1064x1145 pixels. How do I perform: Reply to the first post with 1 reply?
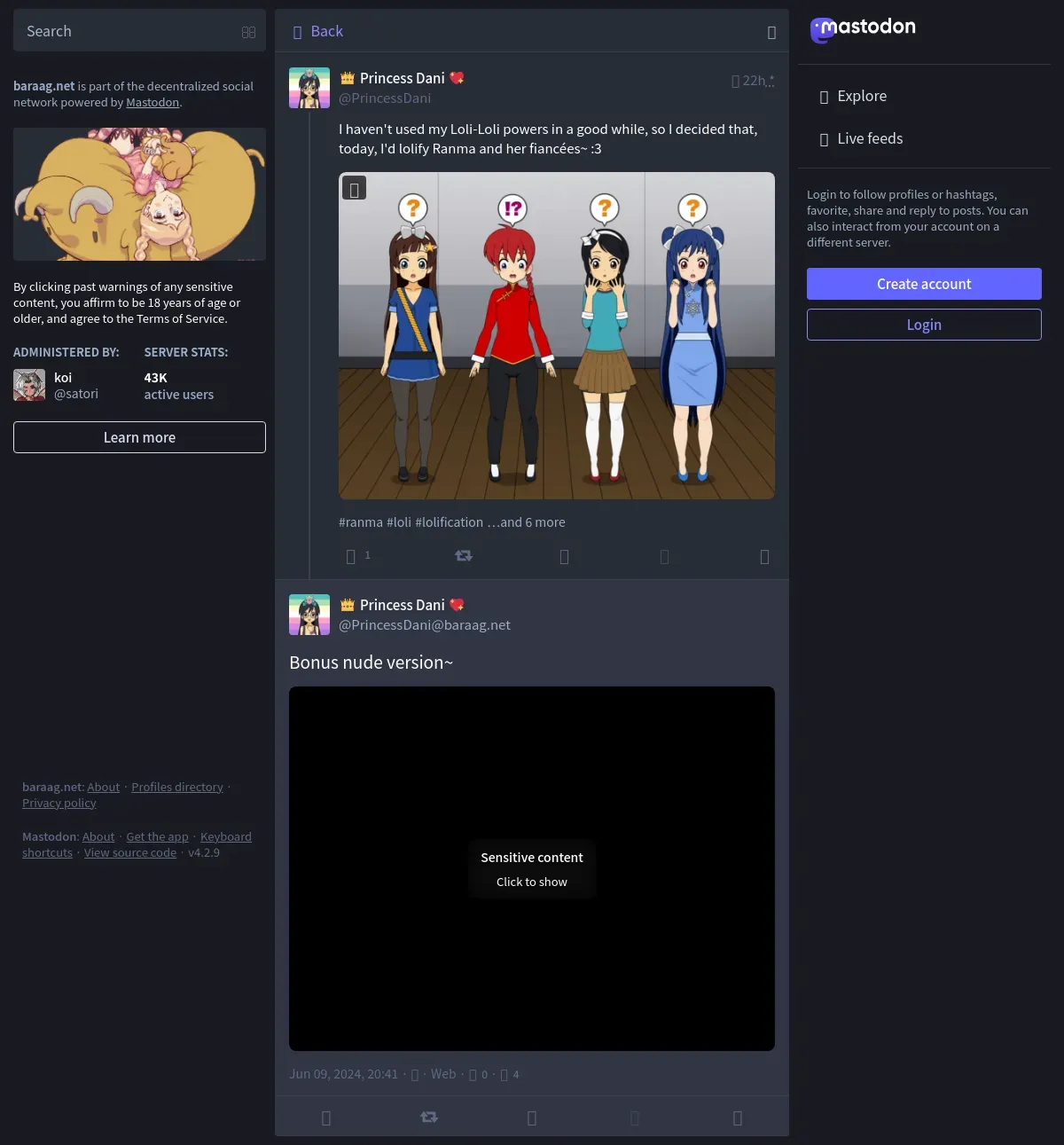(351, 556)
